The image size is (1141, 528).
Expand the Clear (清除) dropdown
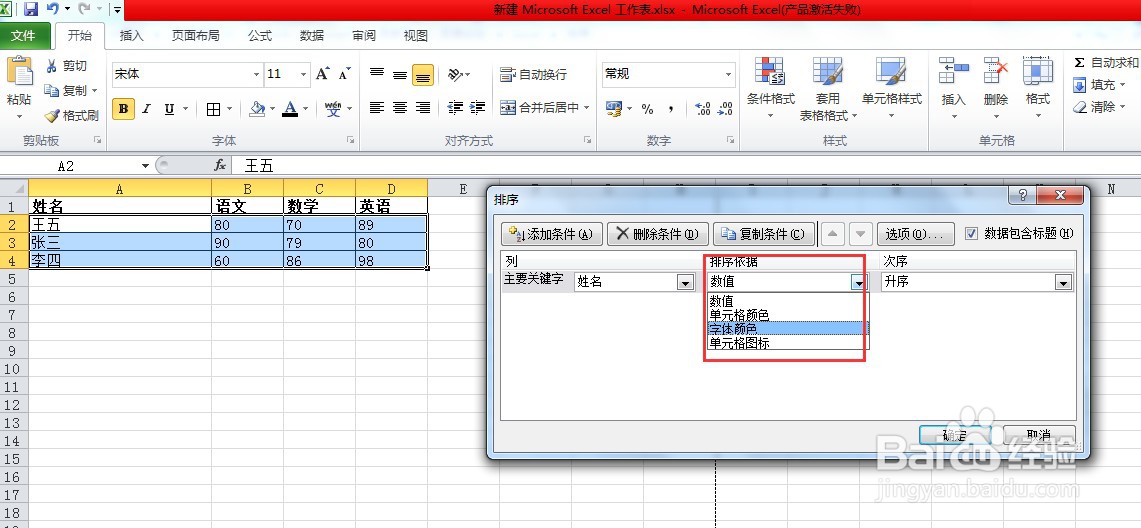tap(1123, 107)
